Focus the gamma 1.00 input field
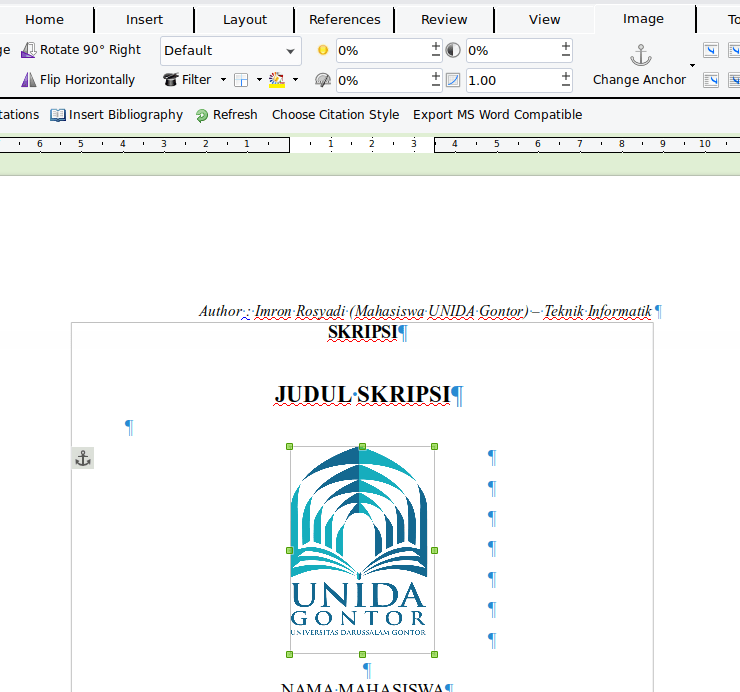Image resolution: width=740 pixels, height=692 pixels. 513,81
